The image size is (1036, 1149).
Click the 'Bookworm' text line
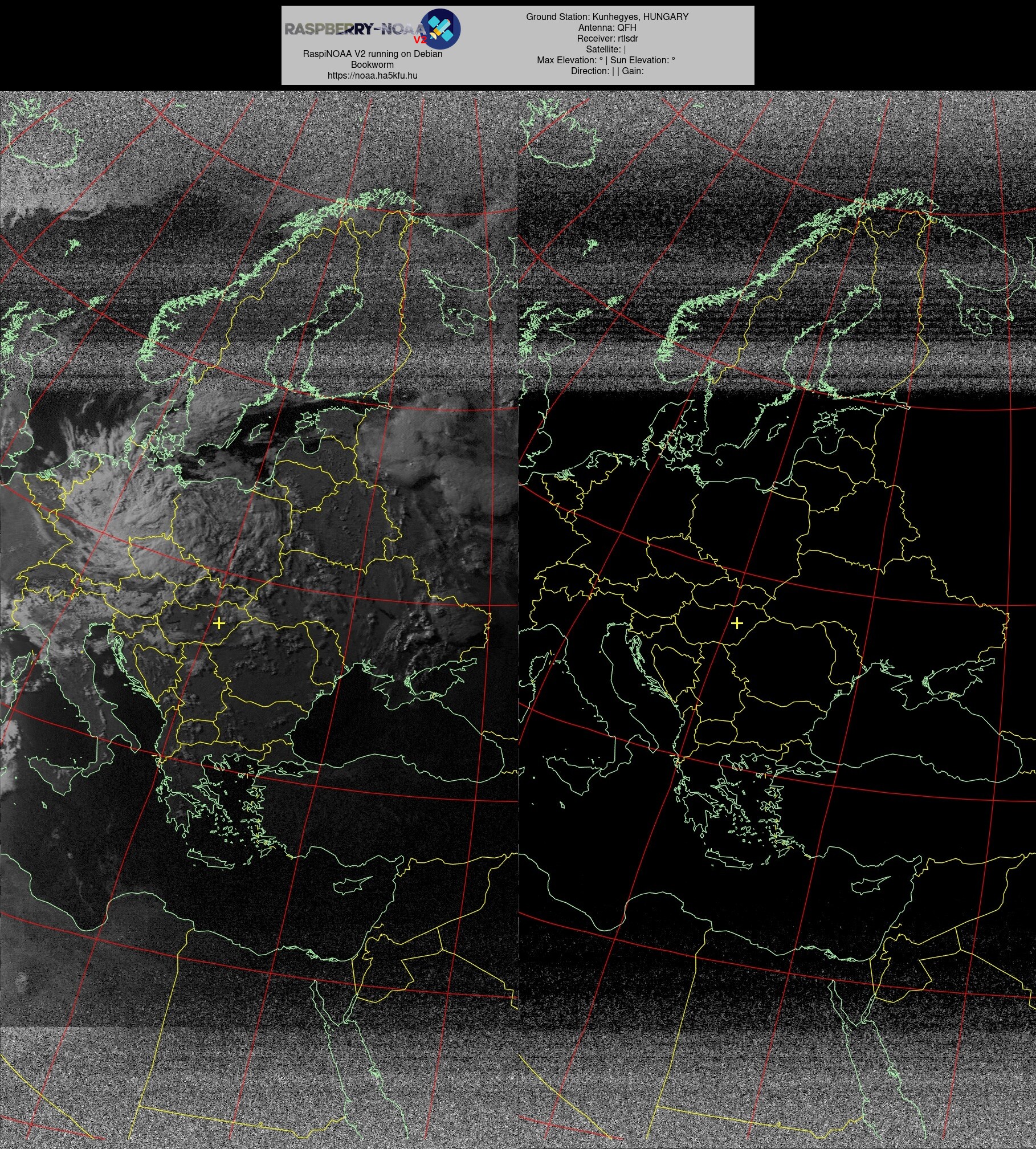pos(372,64)
